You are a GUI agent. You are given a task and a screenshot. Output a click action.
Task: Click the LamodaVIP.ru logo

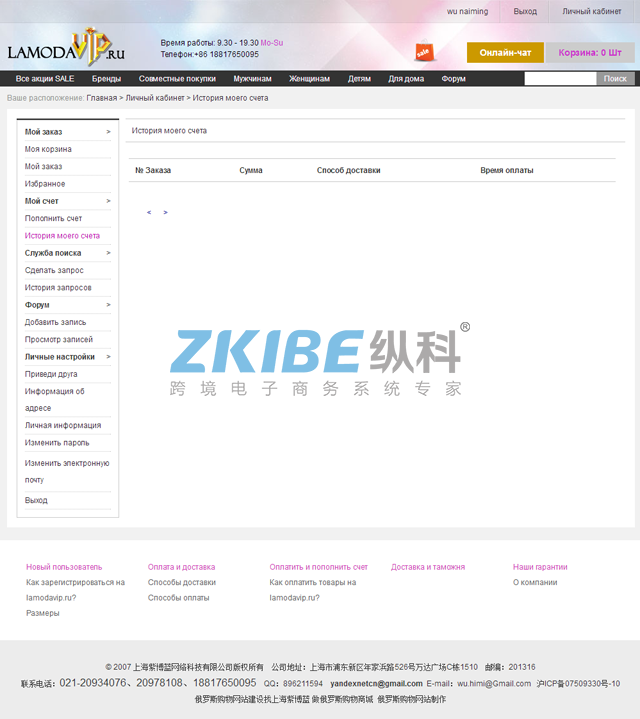tap(66, 48)
